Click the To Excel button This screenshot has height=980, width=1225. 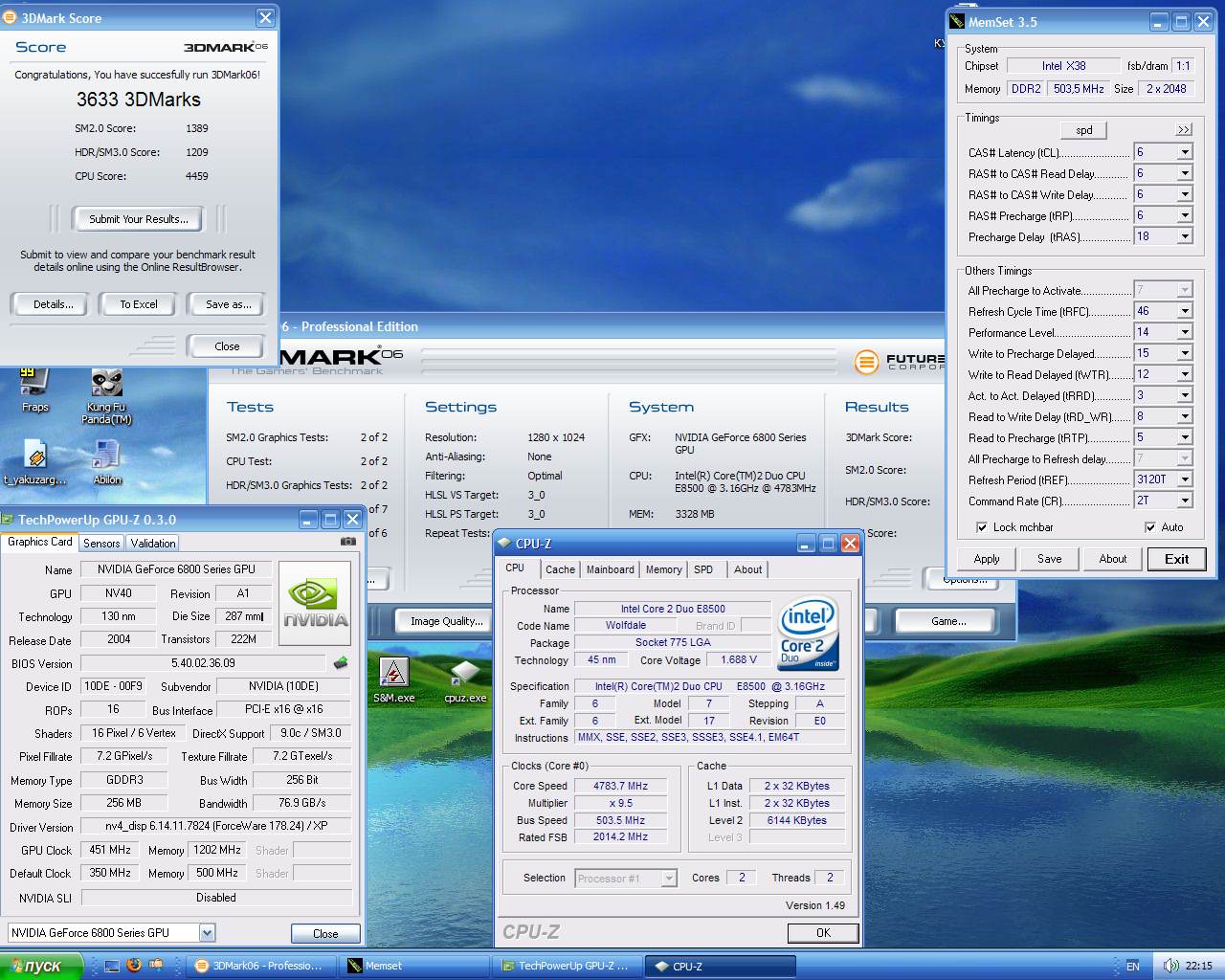click(x=138, y=304)
